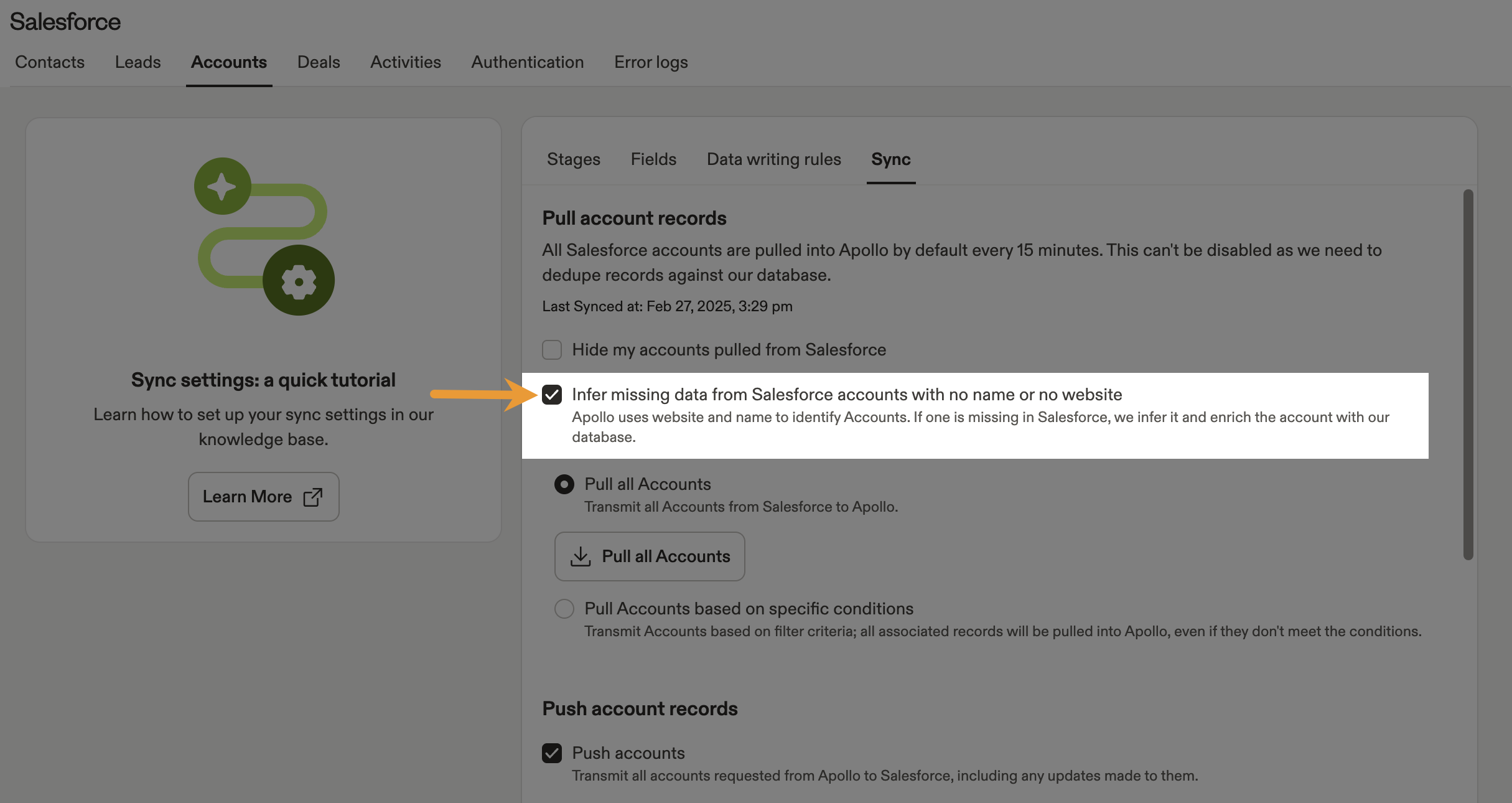
Task: Open the Fields sub-tab
Action: point(653,159)
